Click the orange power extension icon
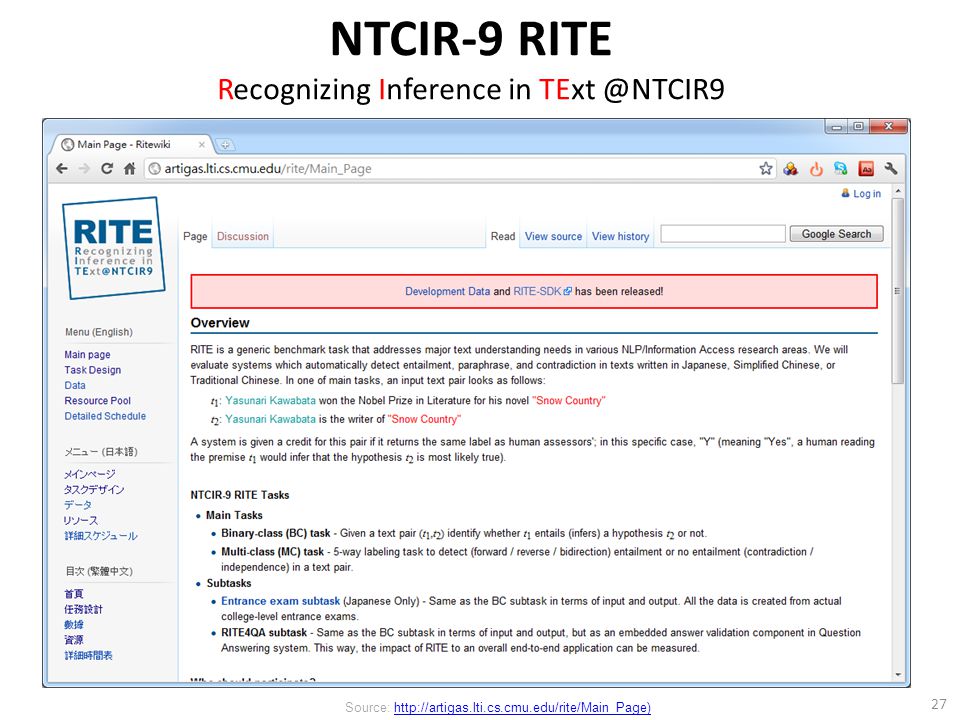Image resolution: width=960 pixels, height=720 pixels. tap(816, 169)
